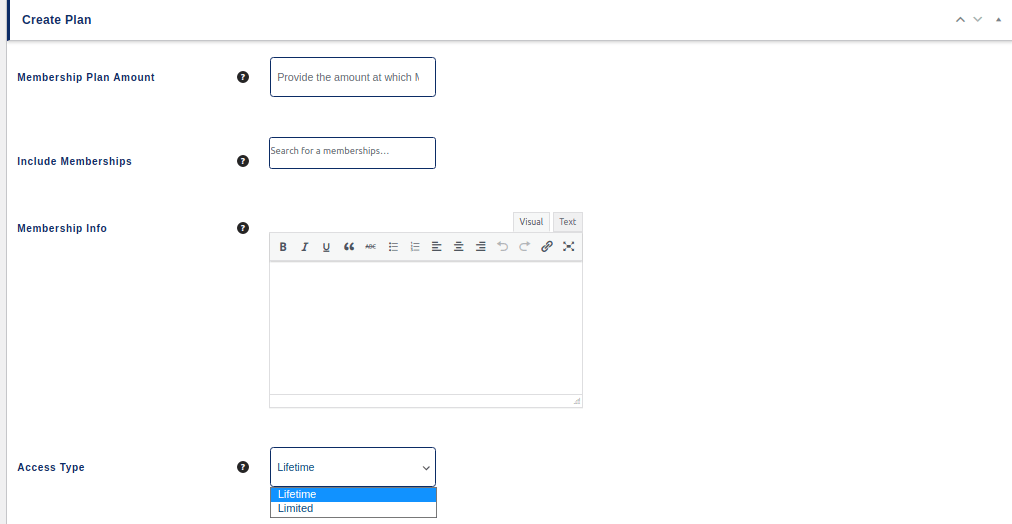
Task: Show help tooltip for Membership Plan Amount
Action: (243, 77)
